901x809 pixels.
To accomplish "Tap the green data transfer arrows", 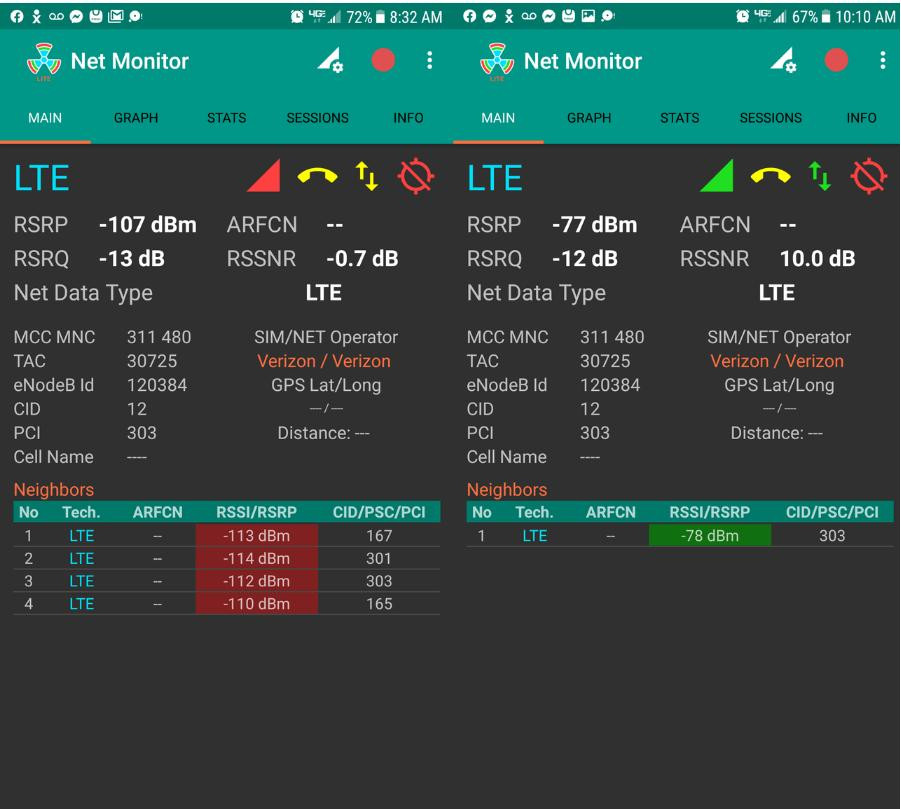I will point(820,176).
